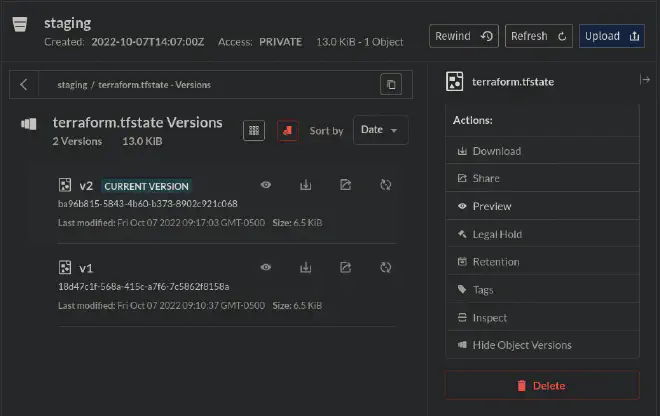Click Hide Object Versions
Screen dimensions: 660x416
(542, 345)
